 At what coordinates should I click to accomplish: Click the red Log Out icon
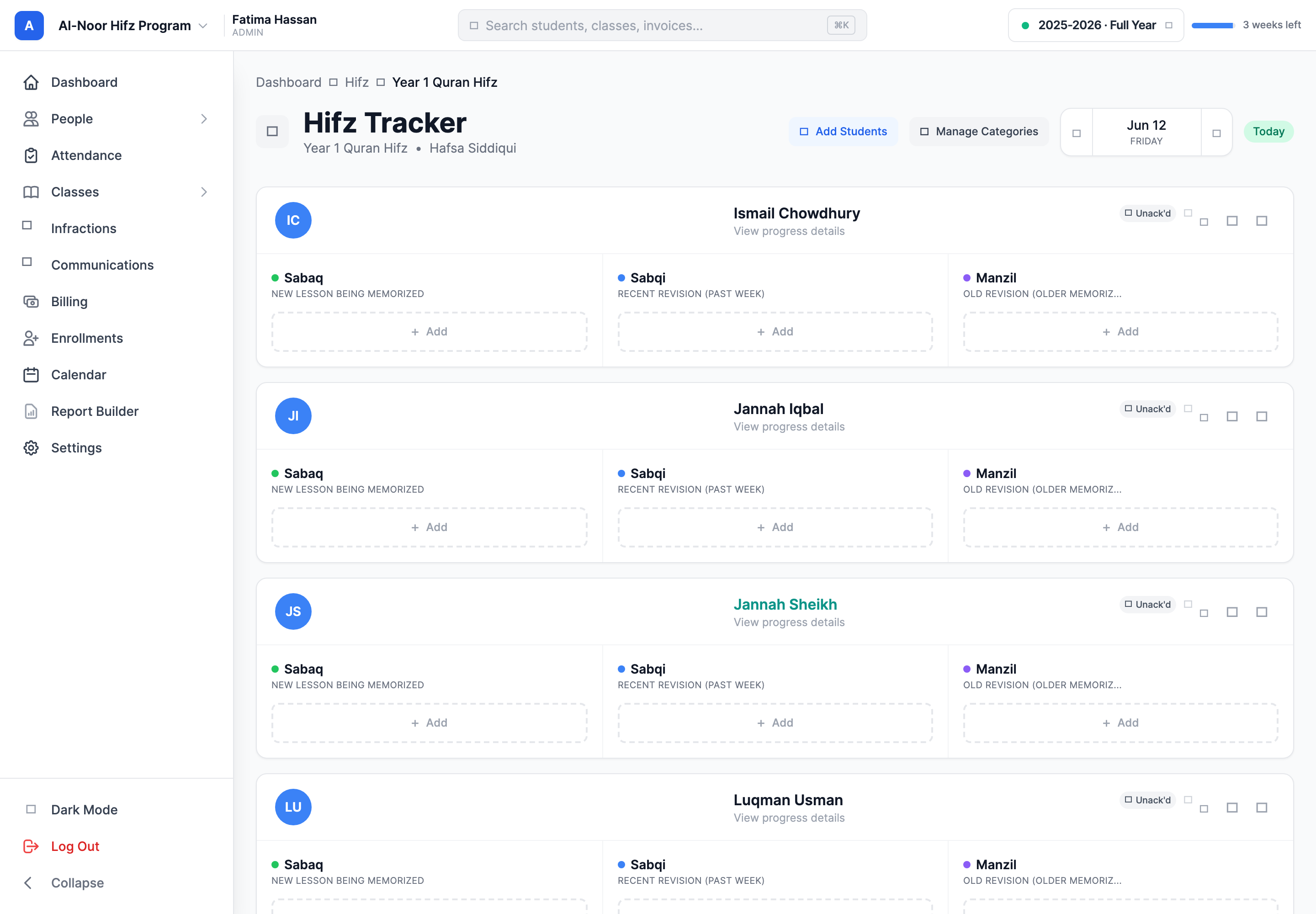31,846
